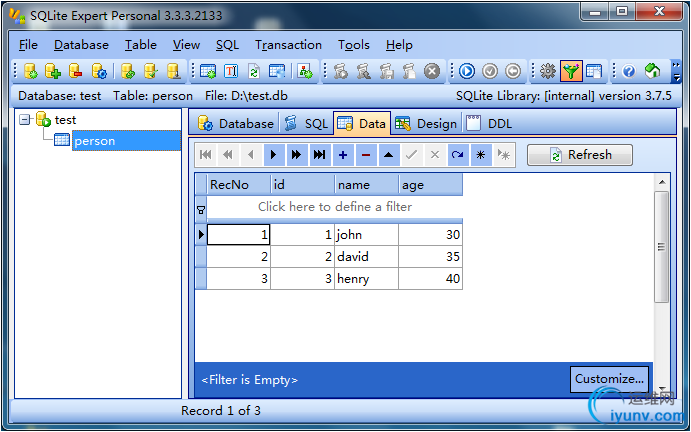The image size is (691, 432).
Task: Switch to the SQL tab
Action: [306, 123]
